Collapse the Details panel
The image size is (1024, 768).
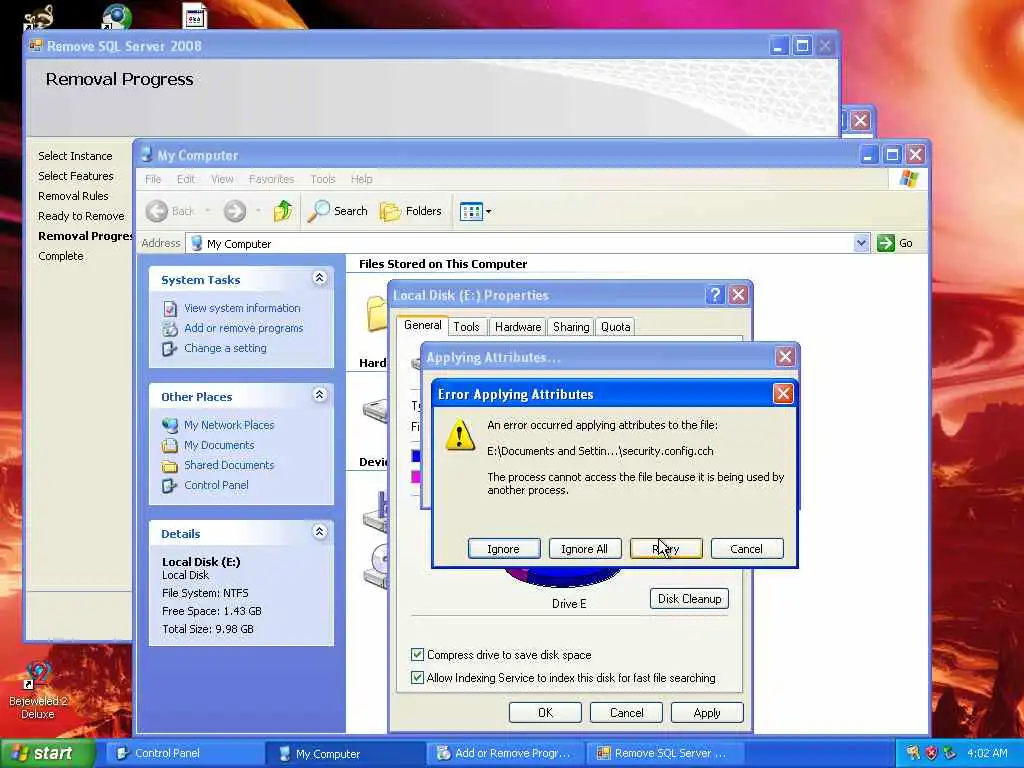[319, 532]
